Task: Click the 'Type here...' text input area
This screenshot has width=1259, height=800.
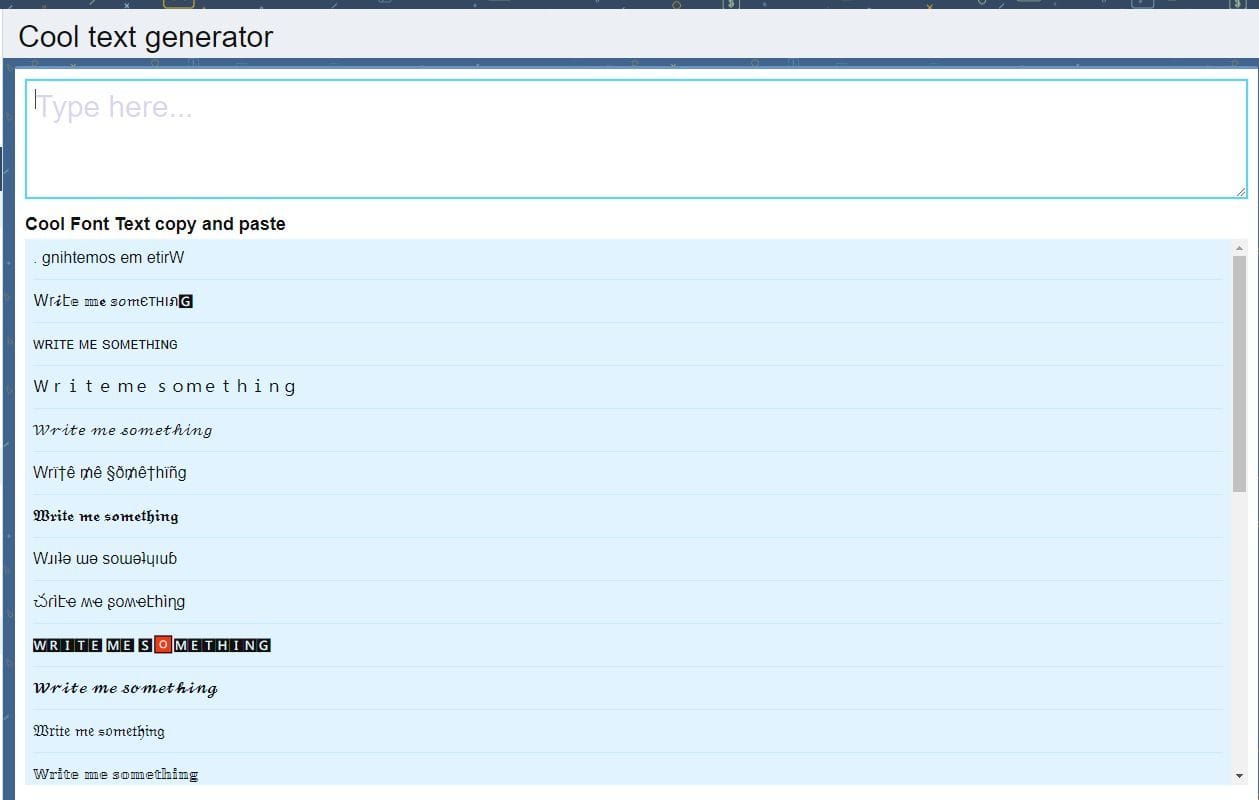Action: click(x=635, y=139)
